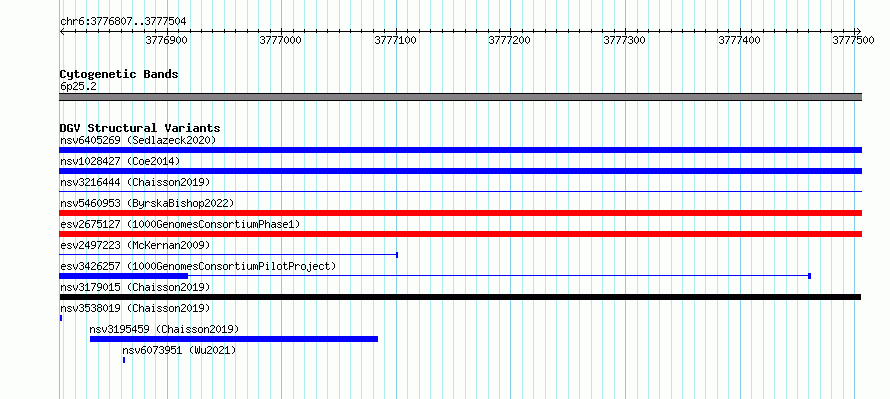Viewport: 890px width, 399px height.
Task: Open esv3426257 (1000GenomesConsortiumPilotProject) label
Action: (x=198, y=266)
